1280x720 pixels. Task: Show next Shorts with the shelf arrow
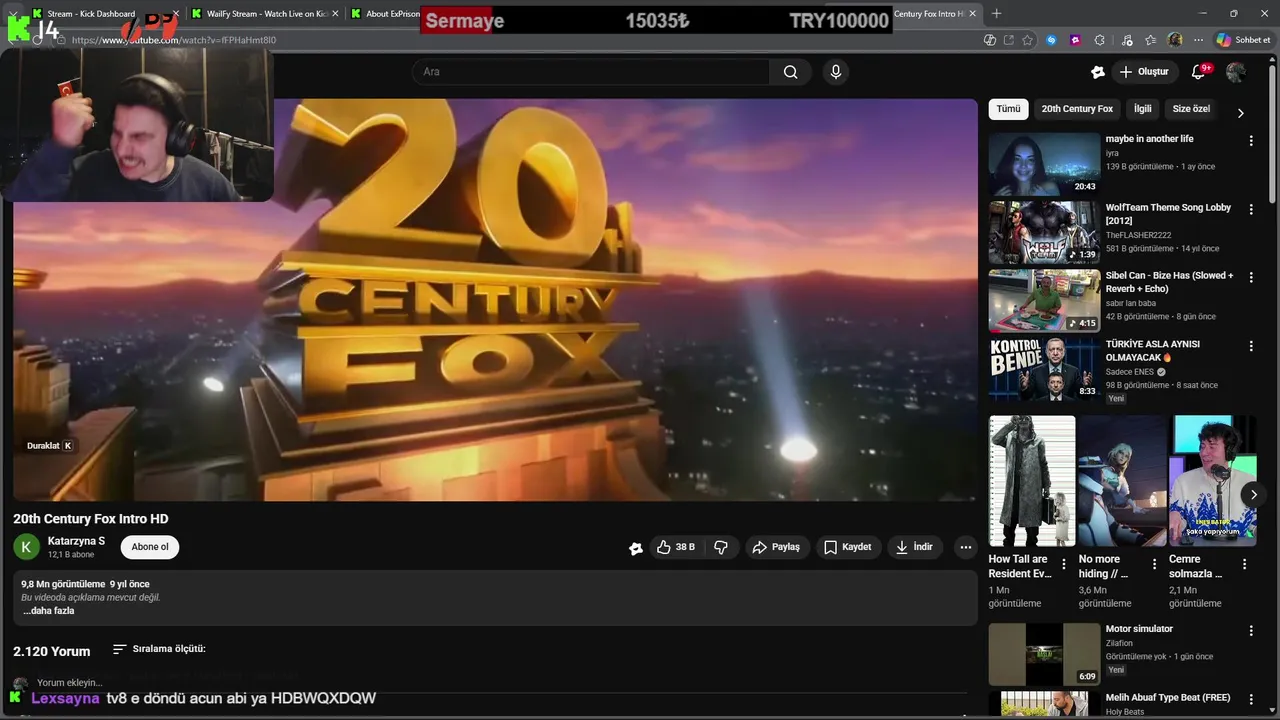pos(1253,494)
